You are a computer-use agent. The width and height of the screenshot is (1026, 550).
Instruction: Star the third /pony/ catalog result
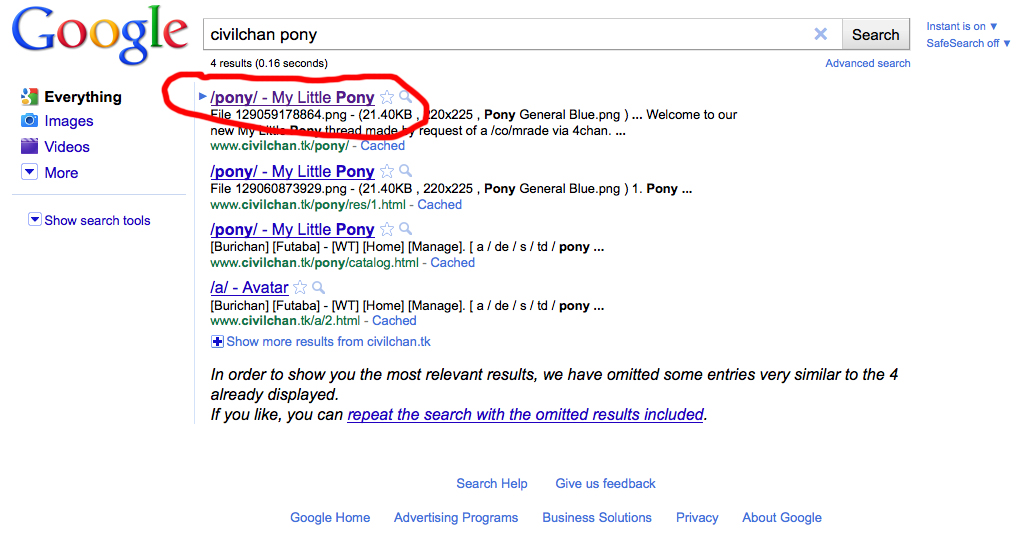(x=387, y=230)
